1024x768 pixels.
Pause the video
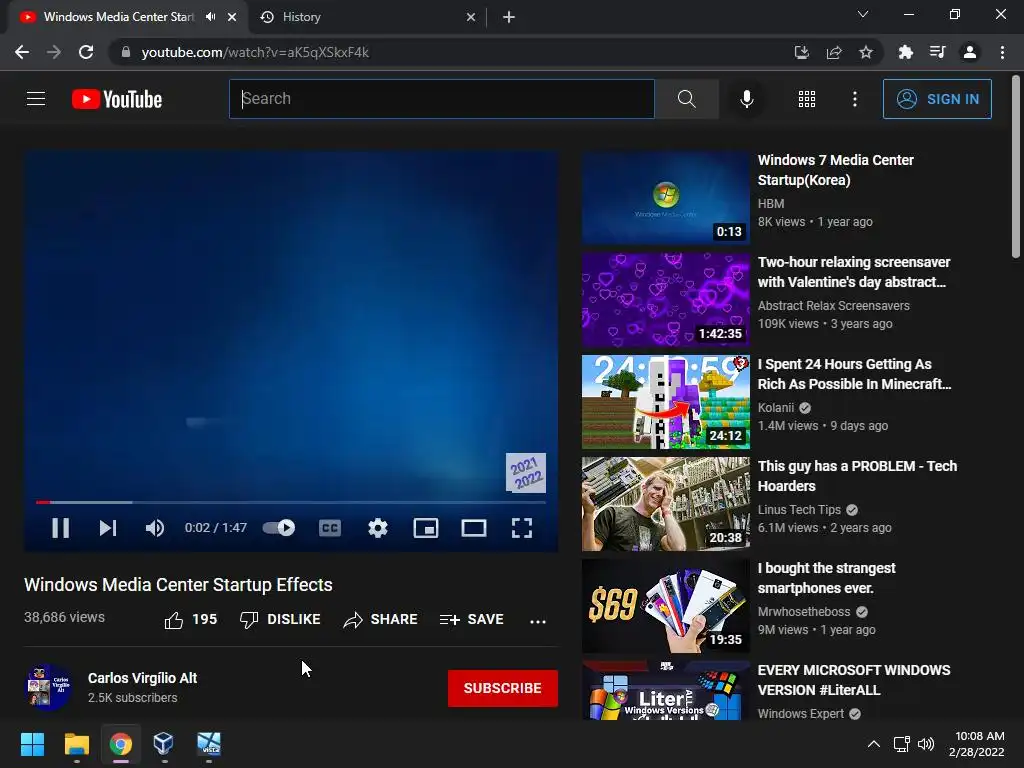(61, 528)
